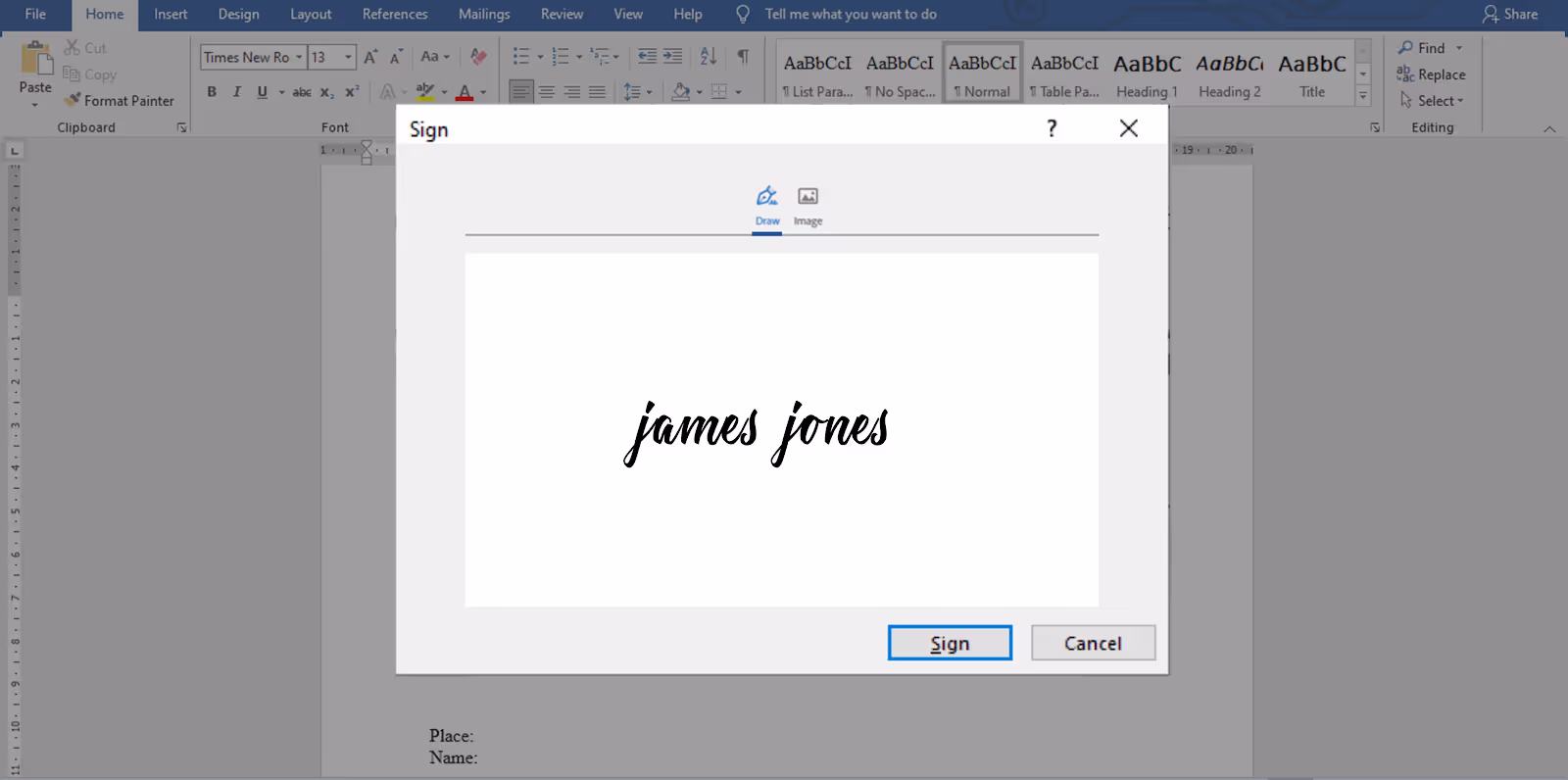Image resolution: width=1568 pixels, height=780 pixels.
Task: Decrease font size with shrink font icon
Action: click(396, 57)
